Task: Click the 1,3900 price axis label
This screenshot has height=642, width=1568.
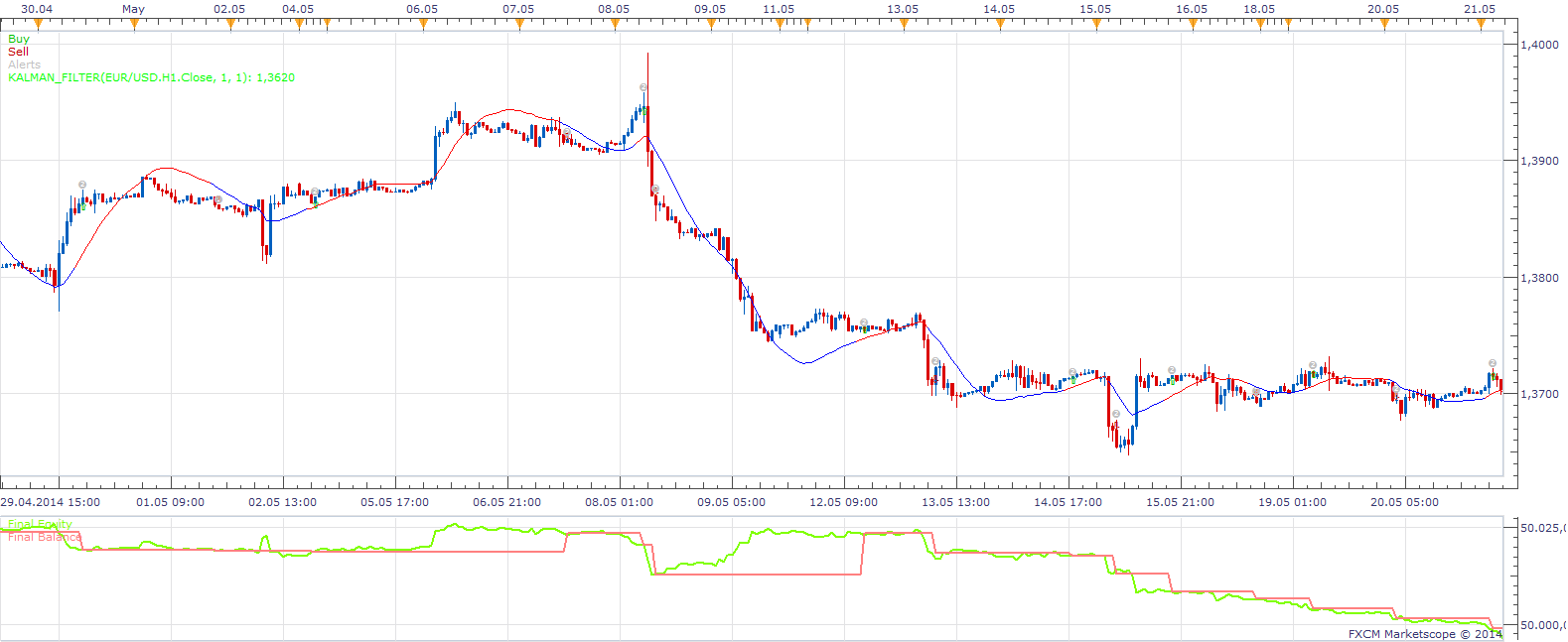Action: coord(1540,161)
